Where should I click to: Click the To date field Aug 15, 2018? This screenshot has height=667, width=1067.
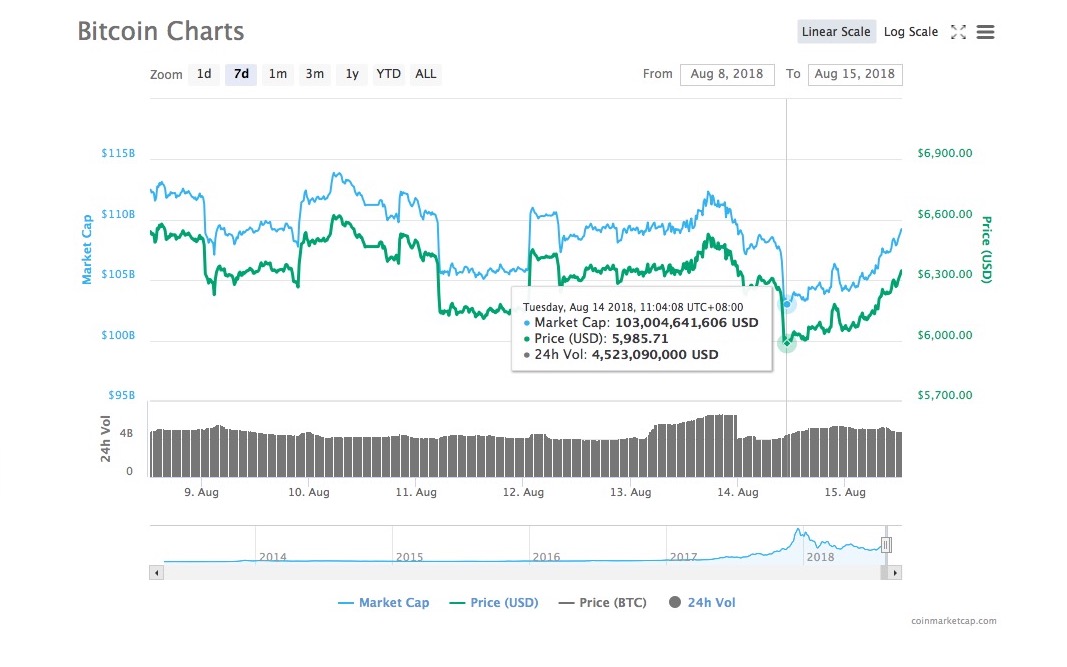click(x=855, y=74)
